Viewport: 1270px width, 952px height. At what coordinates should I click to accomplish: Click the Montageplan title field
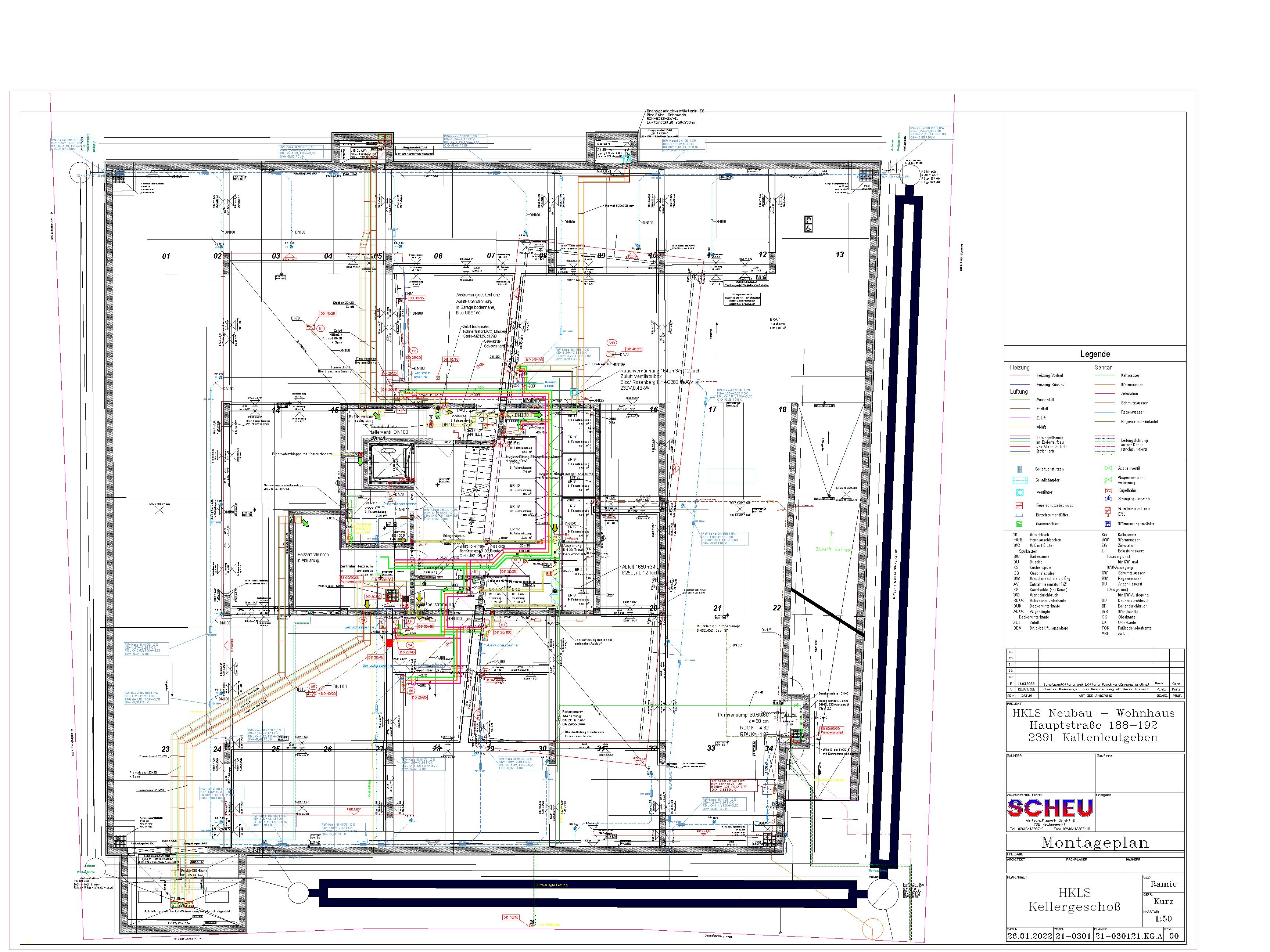[1095, 843]
